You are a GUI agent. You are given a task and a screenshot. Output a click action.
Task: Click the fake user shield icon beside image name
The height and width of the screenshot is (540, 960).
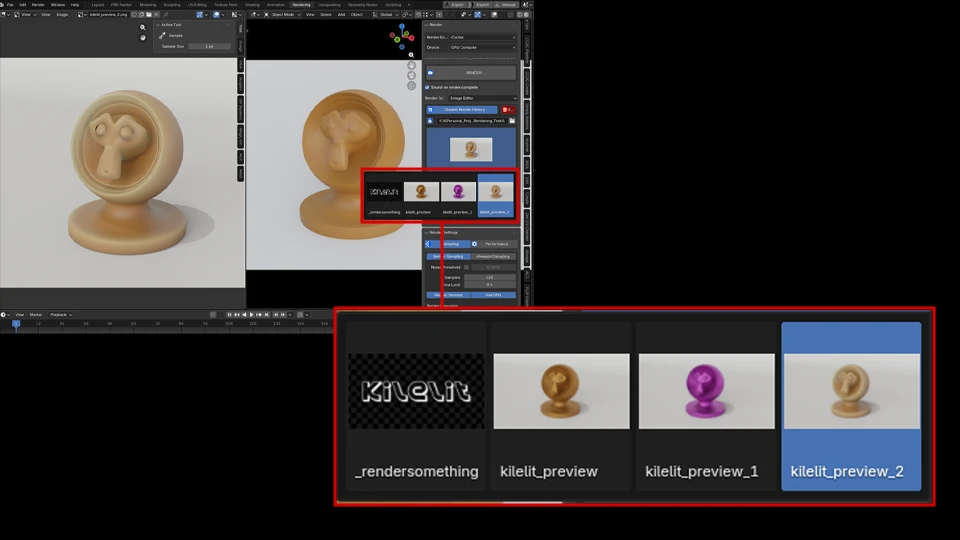tap(135, 14)
